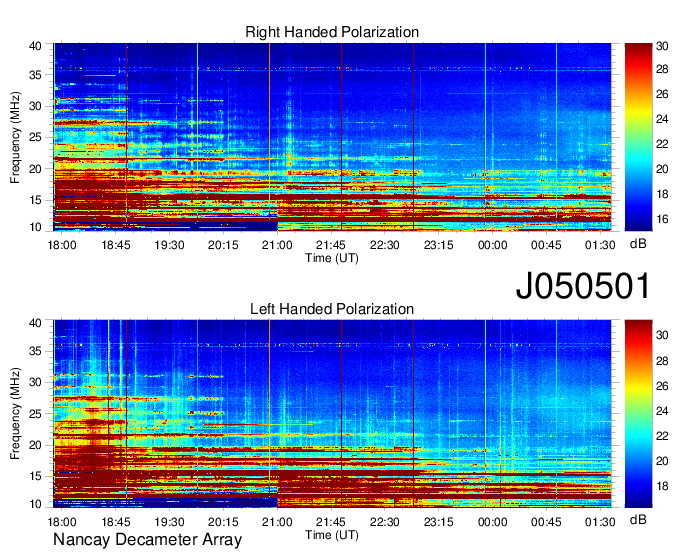Click 22:30 time tick on lower plot
The height and width of the screenshot is (552, 680).
click(385, 522)
